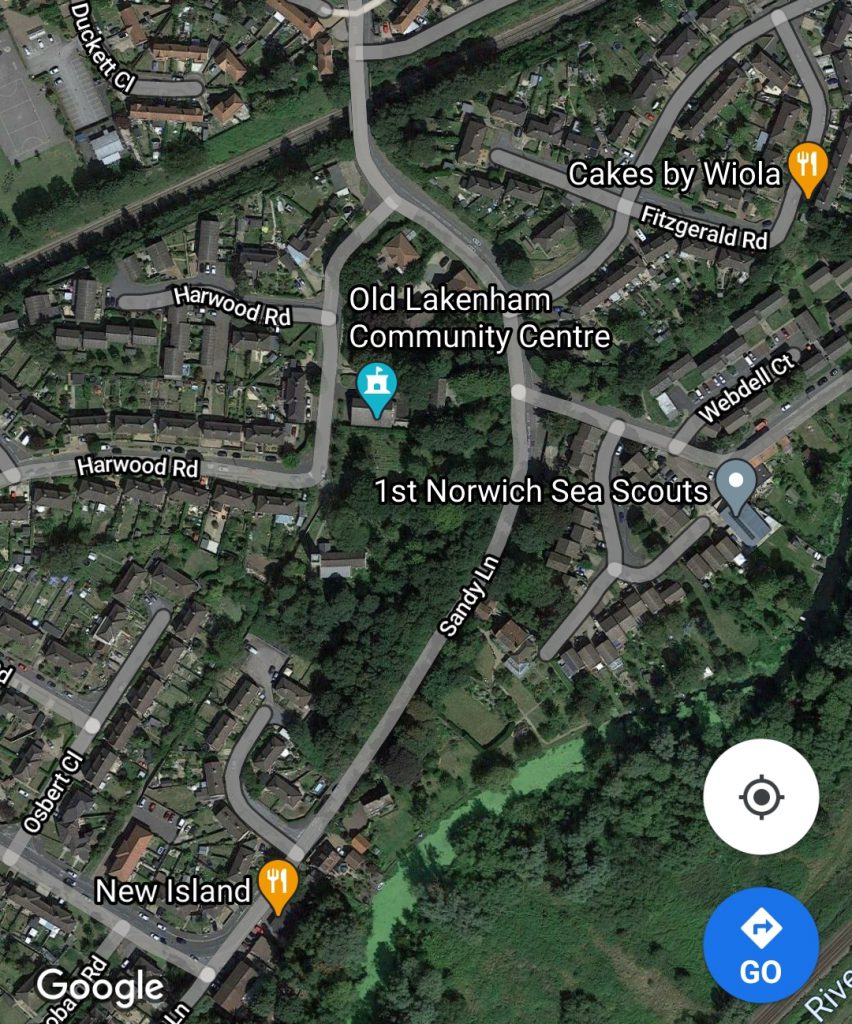The height and width of the screenshot is (1024, 852).
Task: Select the Osbert Cl road label
Action: [54, 792]
